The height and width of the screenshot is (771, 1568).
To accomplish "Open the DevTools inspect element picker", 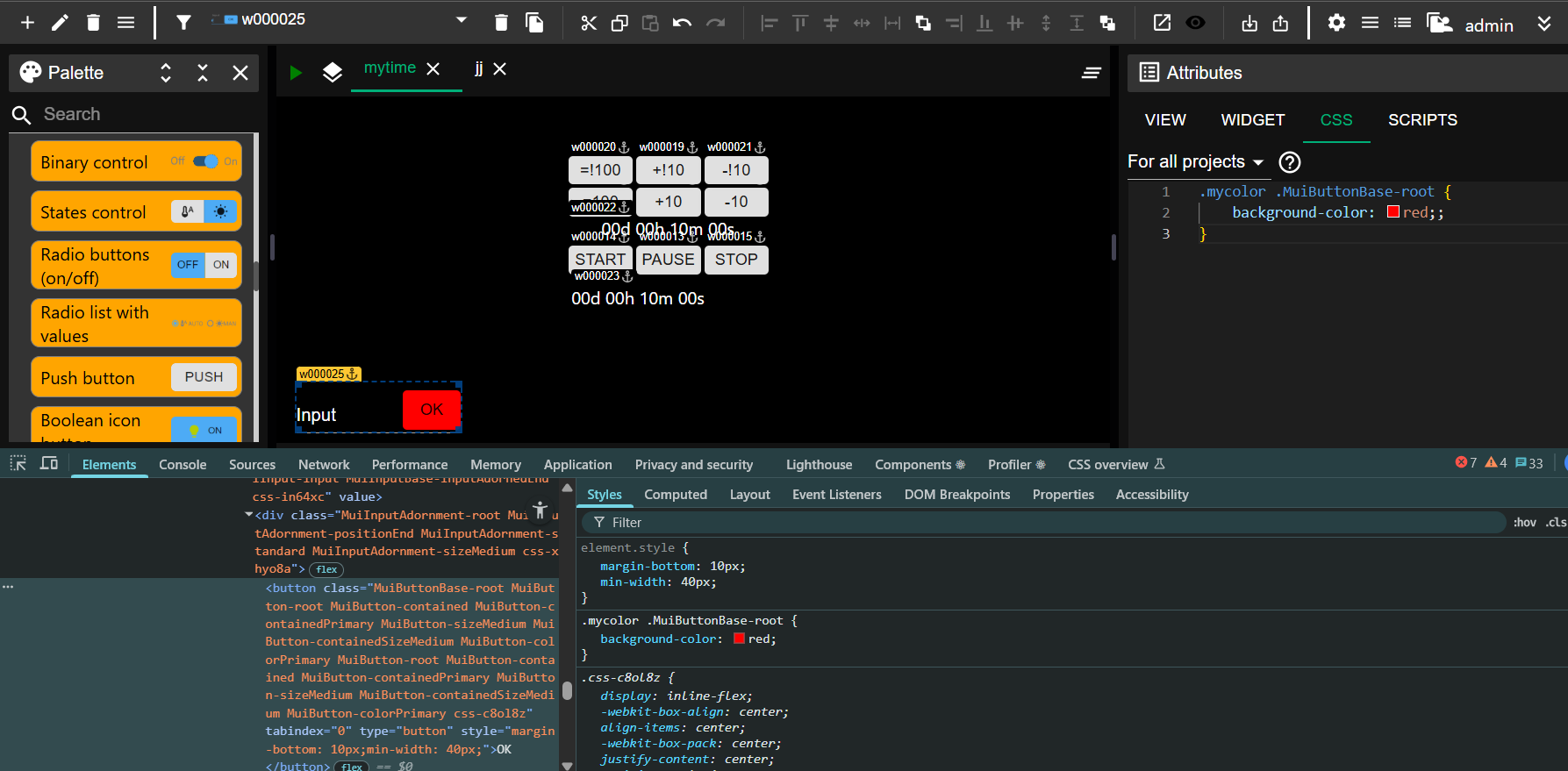I will click(x=18, y=464).
